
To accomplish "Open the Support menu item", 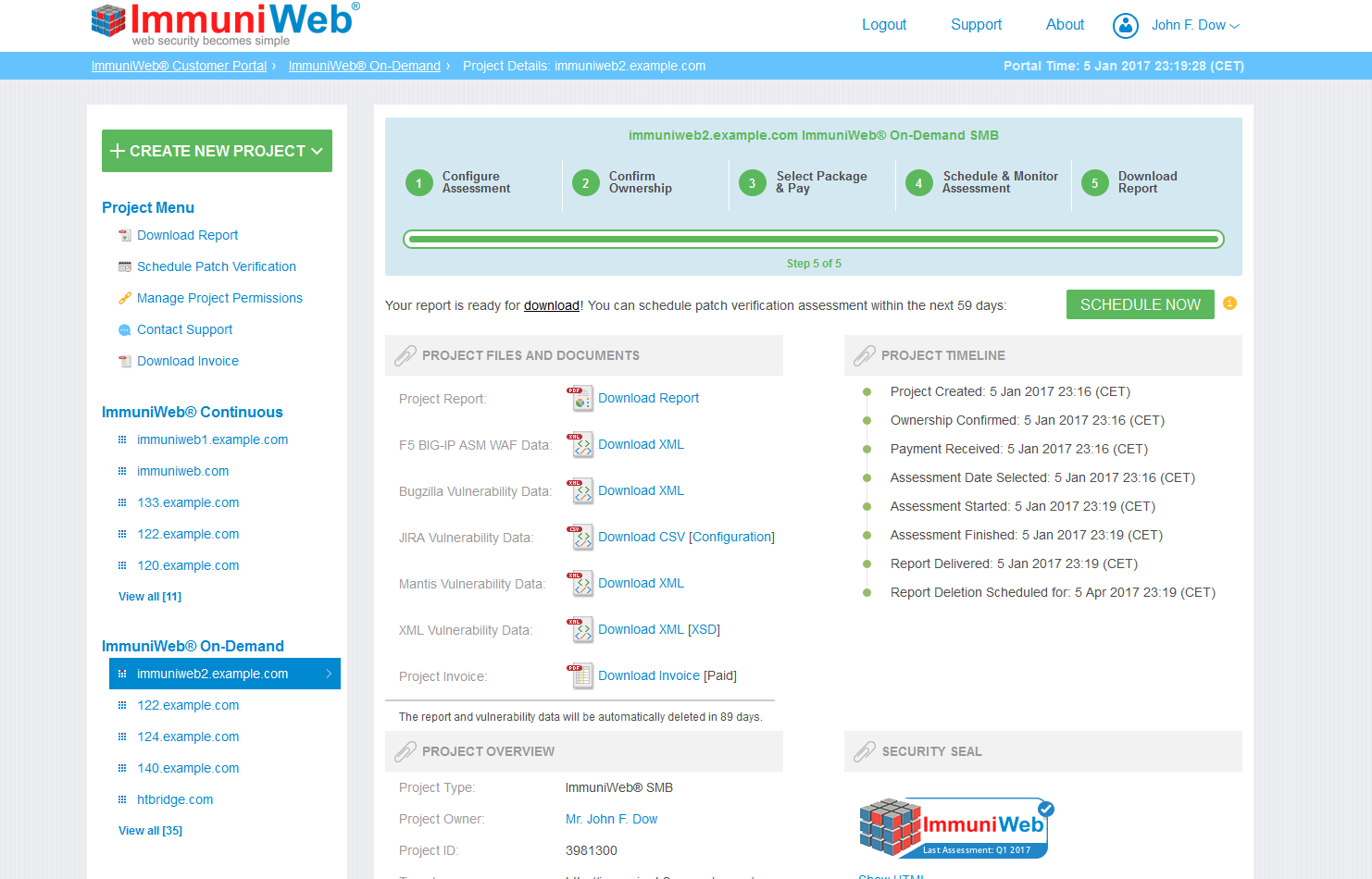I will pos(976,25).
